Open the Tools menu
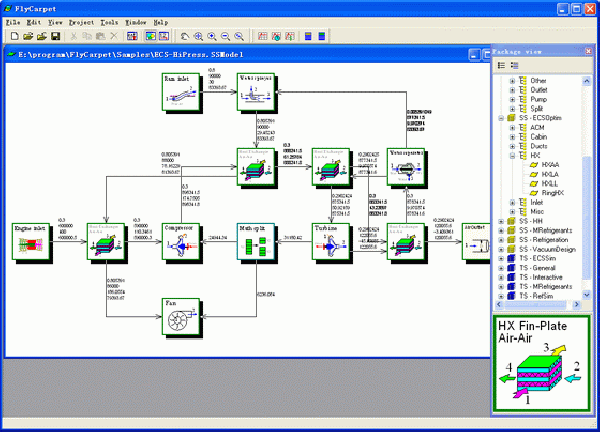Viewport: 600px width, 432px height. (x=109, y=21)
